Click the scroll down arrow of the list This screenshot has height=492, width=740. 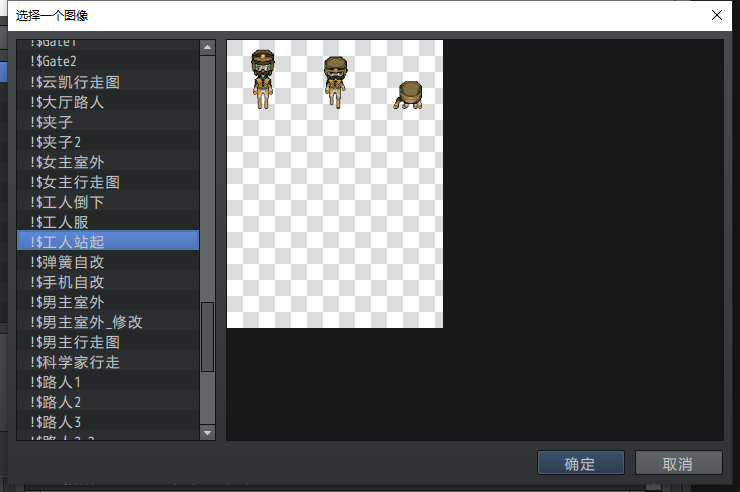(x=208, y=433)
